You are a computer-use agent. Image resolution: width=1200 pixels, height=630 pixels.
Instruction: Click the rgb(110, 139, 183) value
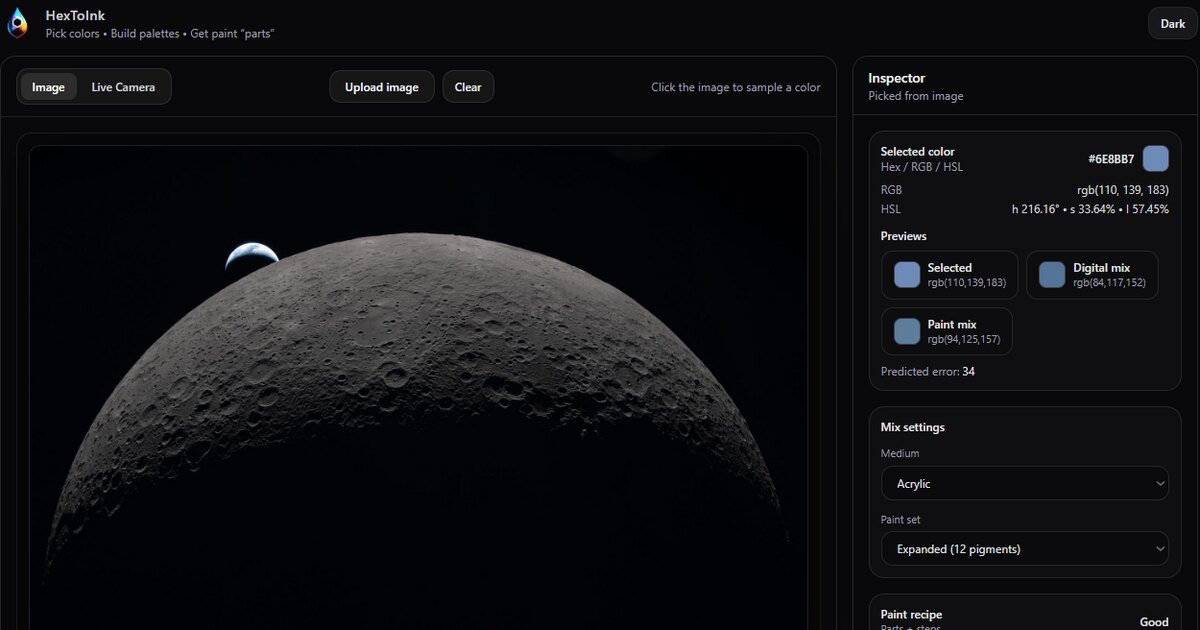point(1123,190)
